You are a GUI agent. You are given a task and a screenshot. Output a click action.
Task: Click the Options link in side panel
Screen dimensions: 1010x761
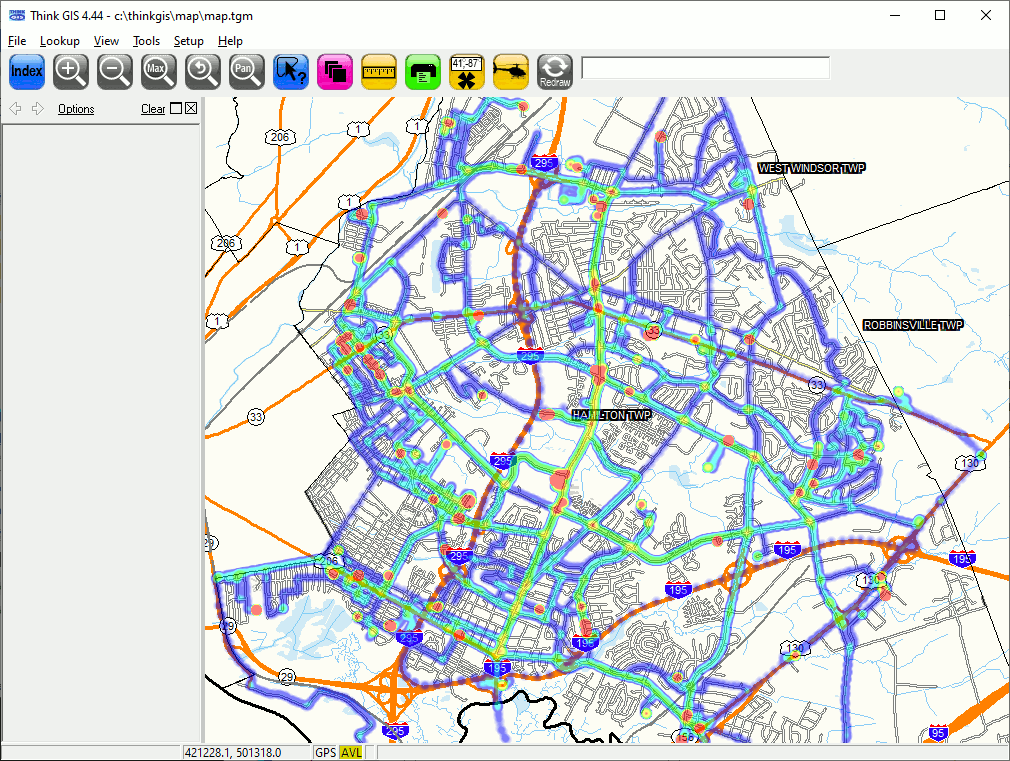click(x=76, y=109)
